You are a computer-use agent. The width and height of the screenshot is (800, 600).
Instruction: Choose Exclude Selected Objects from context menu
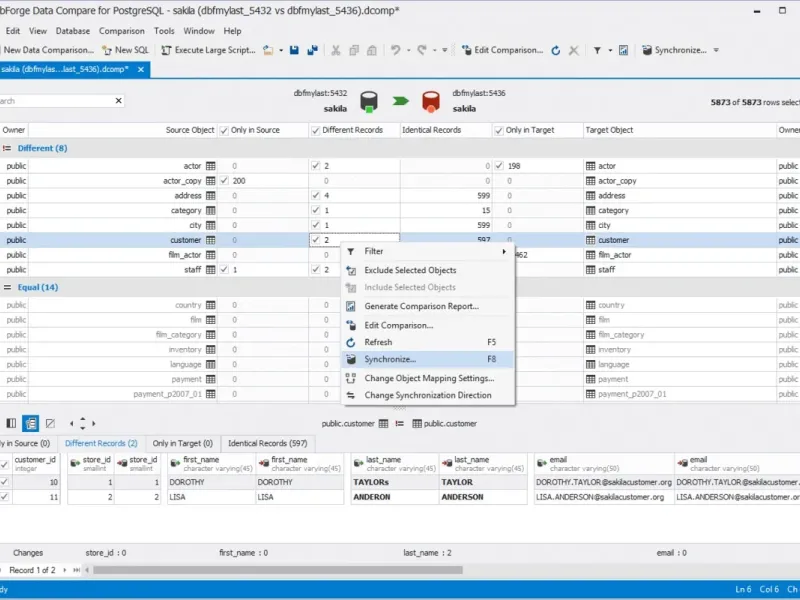428,270
